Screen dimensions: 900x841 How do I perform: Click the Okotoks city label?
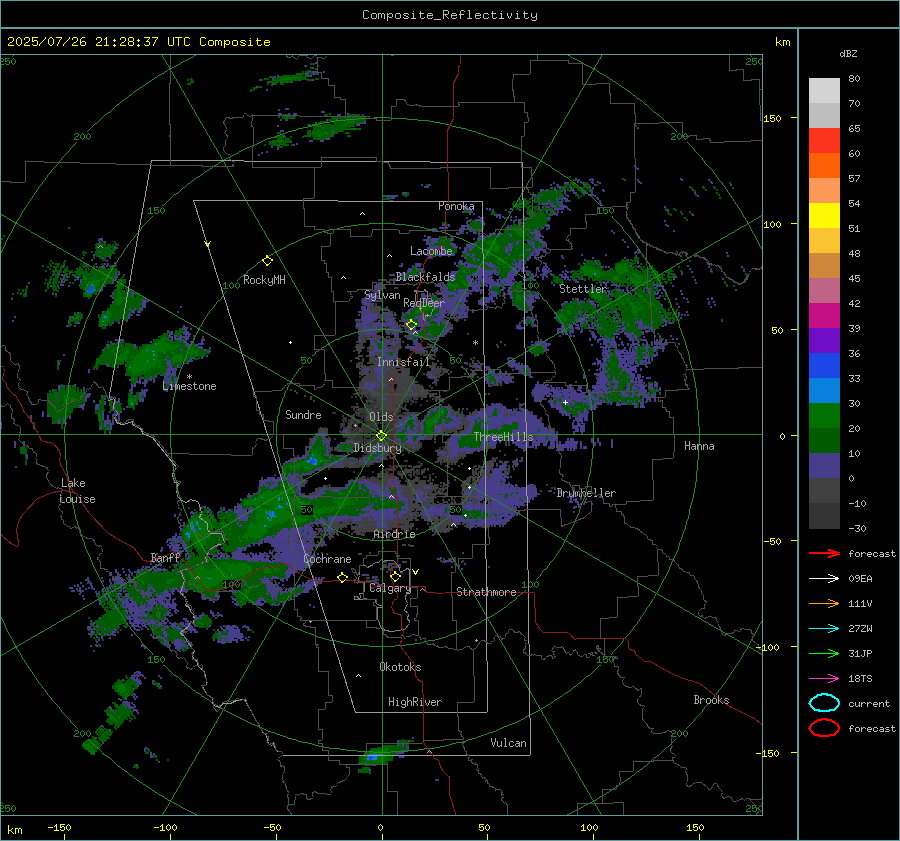400,667
